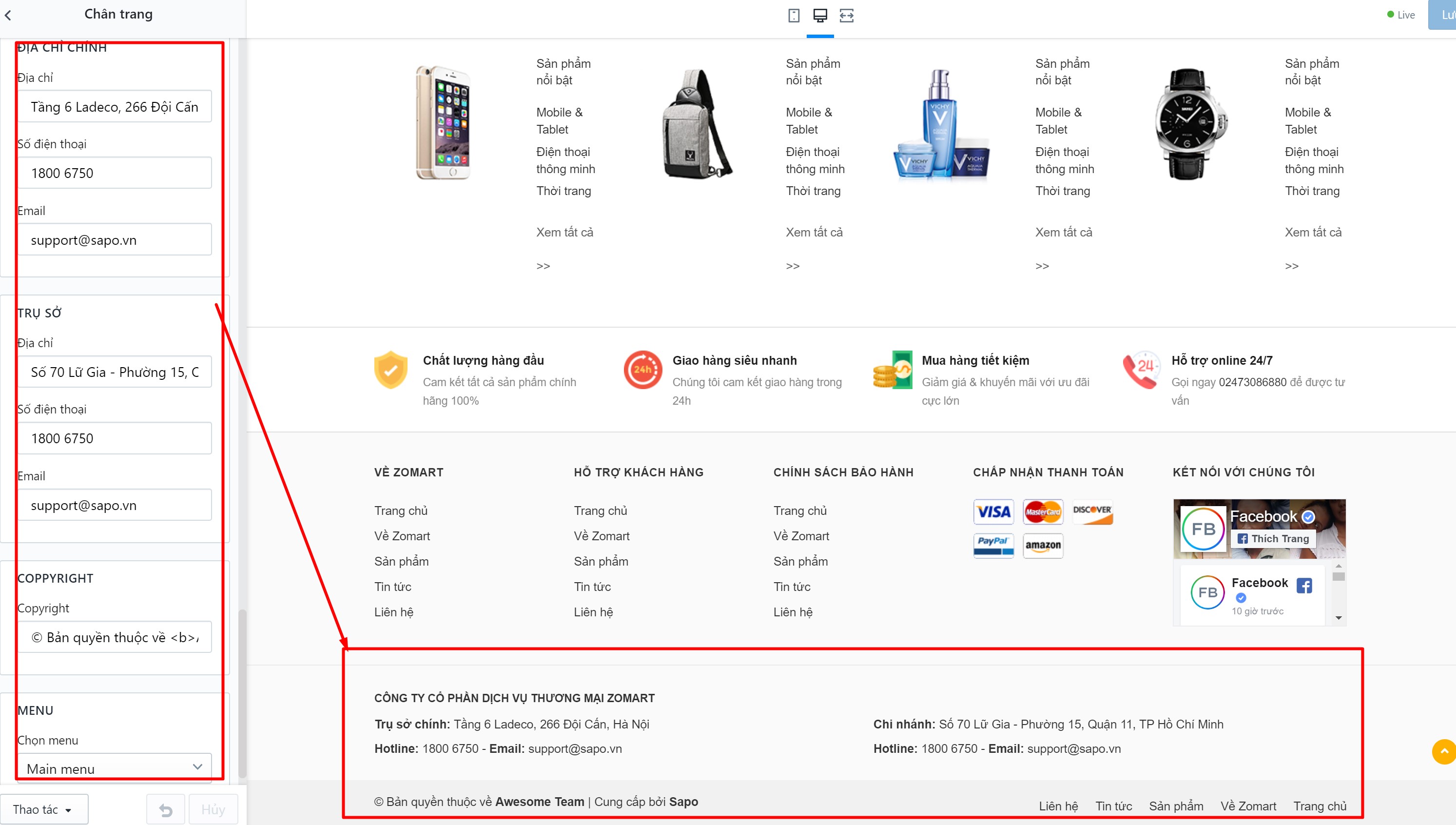The height and width of the screenshot is (825, 1456).
Task: Click the left panel scrollbar
Action: (242, 693)
